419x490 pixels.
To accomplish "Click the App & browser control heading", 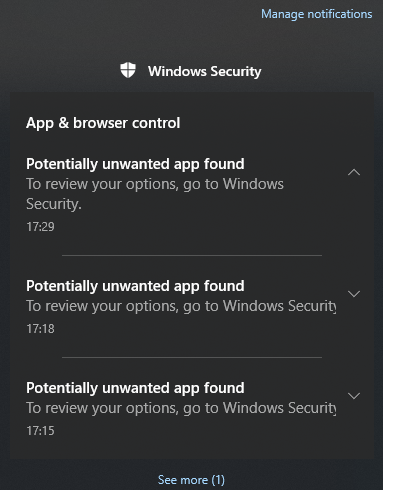I will 103,123.
